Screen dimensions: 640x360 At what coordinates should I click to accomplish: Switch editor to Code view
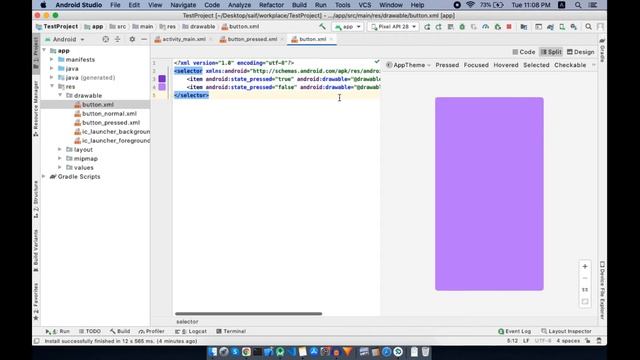click(x=524, y=52)
